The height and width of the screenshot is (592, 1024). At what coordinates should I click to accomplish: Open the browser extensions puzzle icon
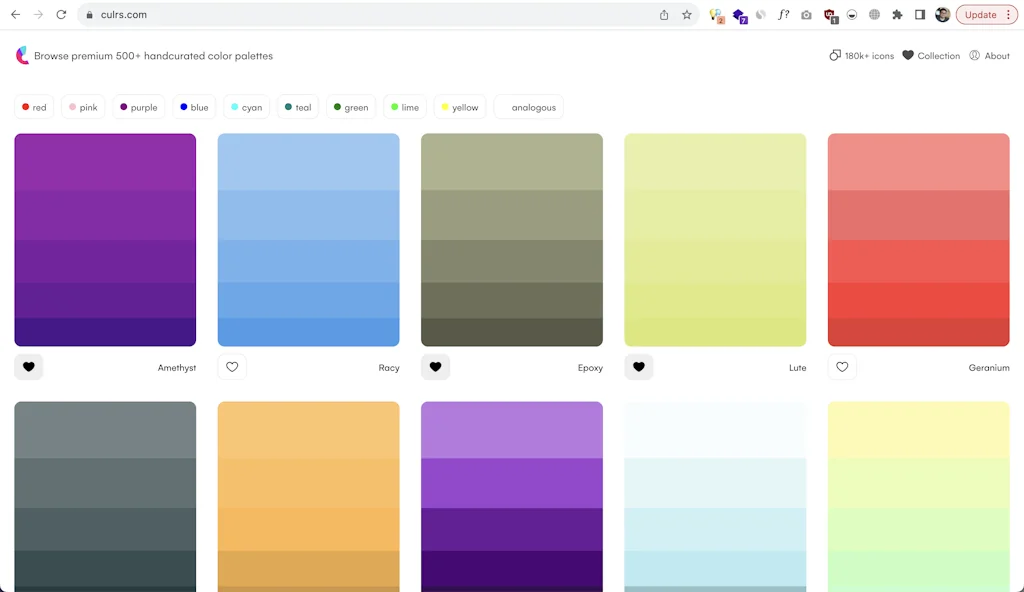(x=897, y=15)
